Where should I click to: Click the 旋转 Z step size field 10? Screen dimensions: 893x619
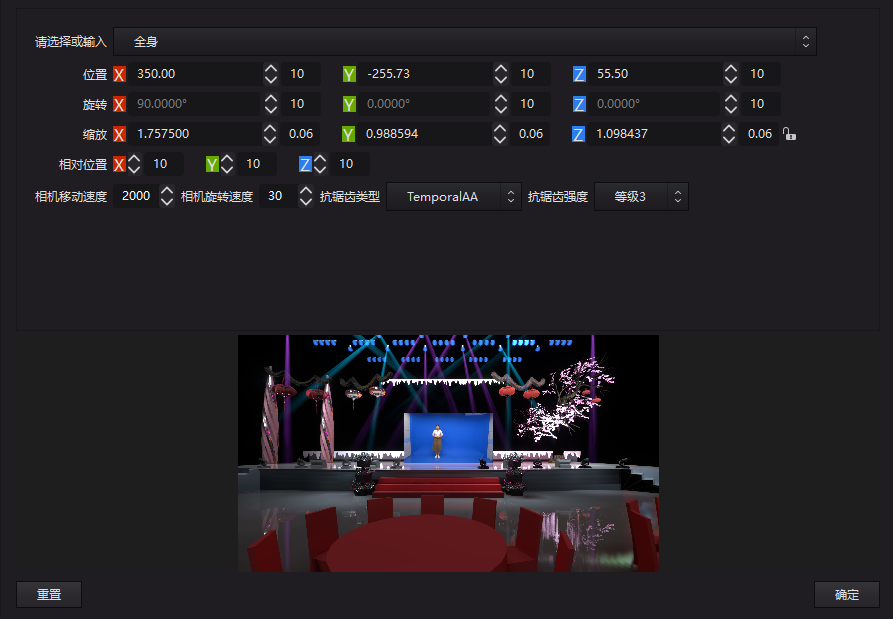tap(761, 104)
